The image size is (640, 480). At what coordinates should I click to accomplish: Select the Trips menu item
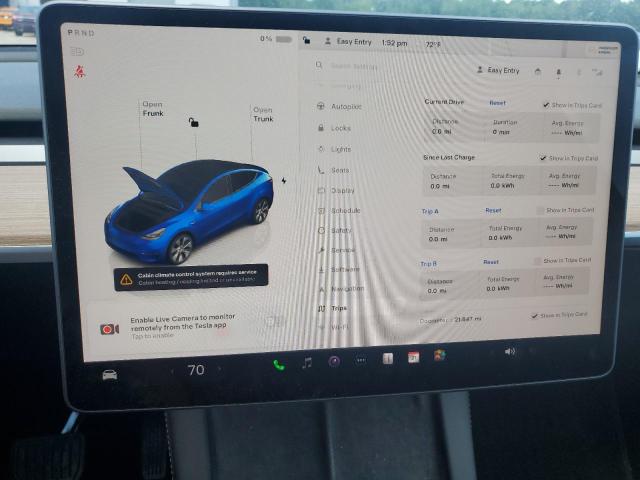coord(333,308)
